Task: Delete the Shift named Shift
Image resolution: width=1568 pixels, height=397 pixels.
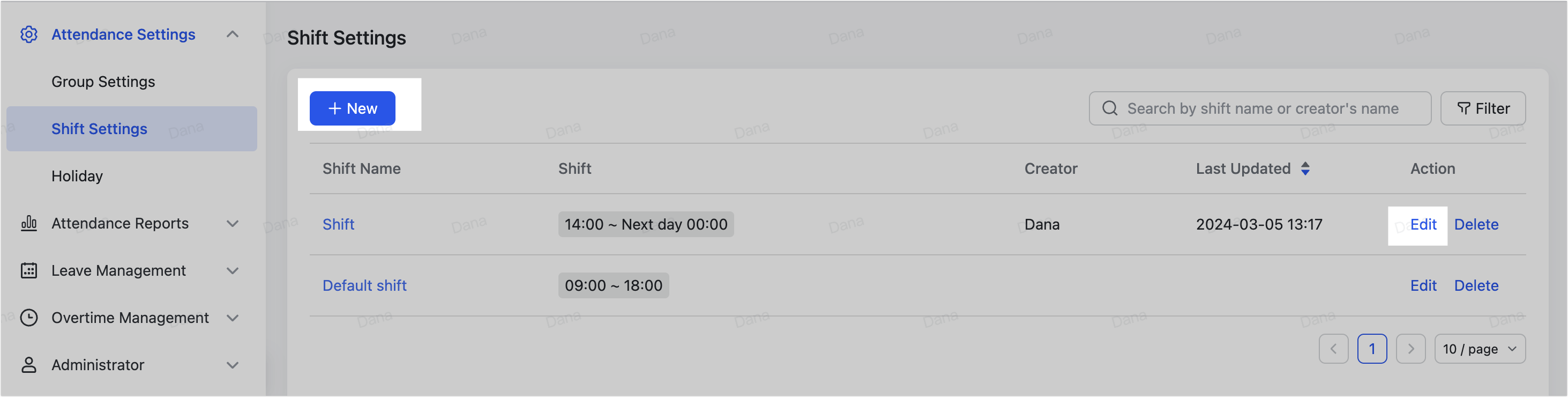Action: point(1476,224)
